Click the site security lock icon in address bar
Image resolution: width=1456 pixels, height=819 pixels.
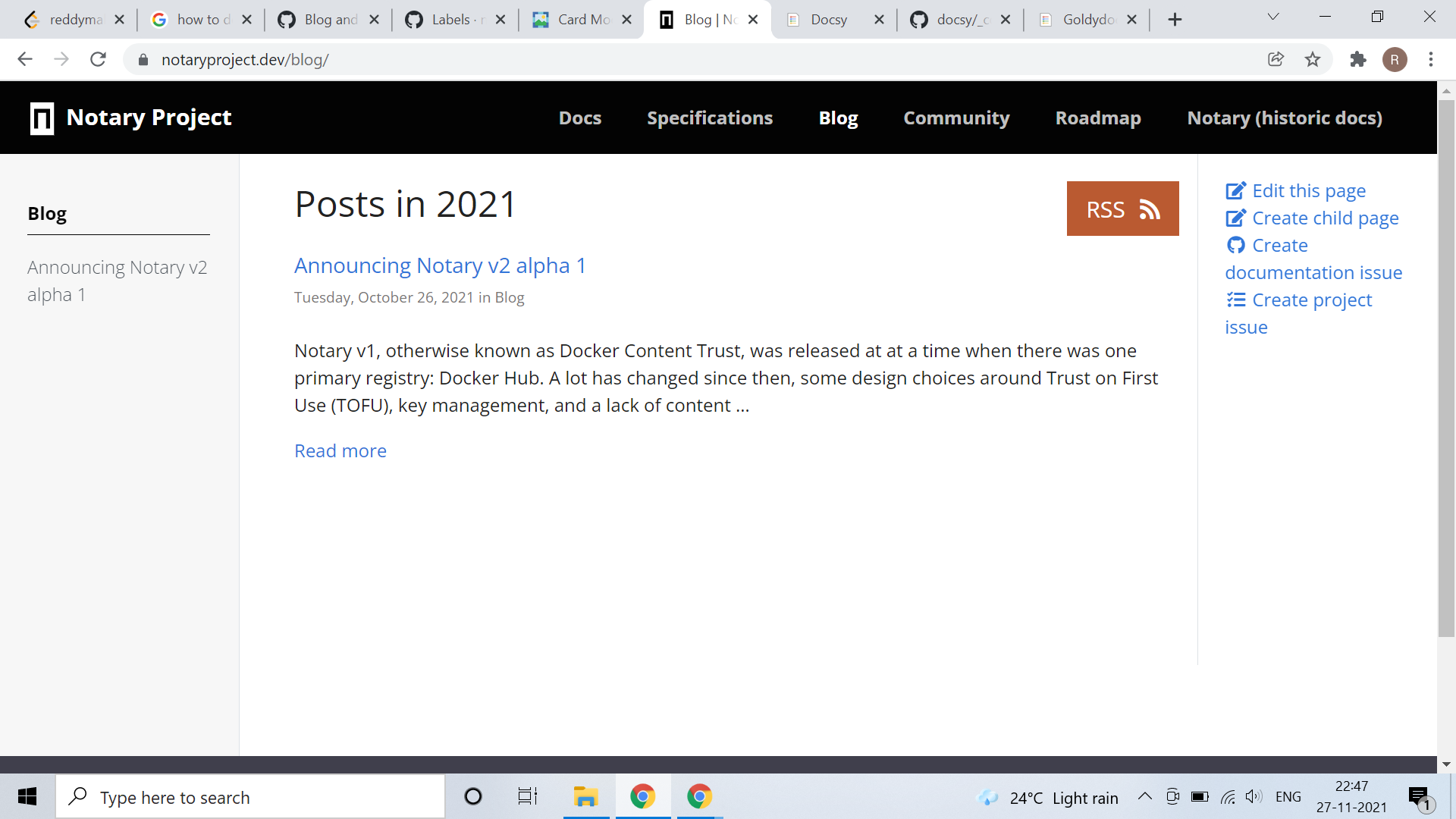click(143, 59)
